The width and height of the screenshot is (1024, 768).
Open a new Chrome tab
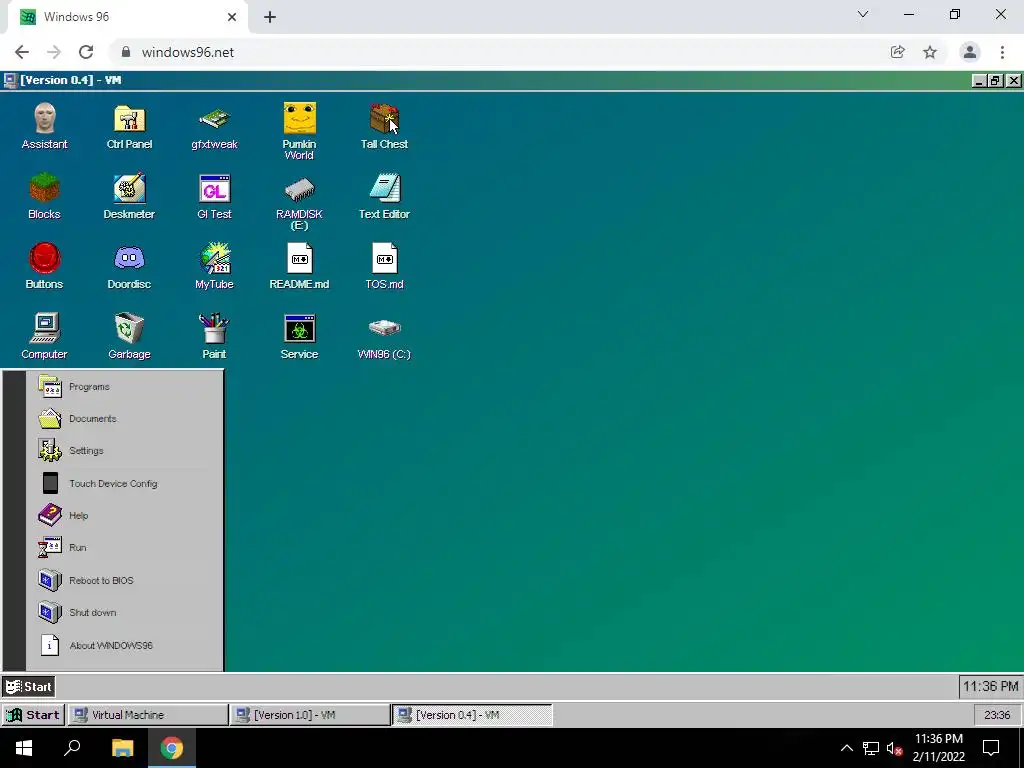(x=270, y=17)
